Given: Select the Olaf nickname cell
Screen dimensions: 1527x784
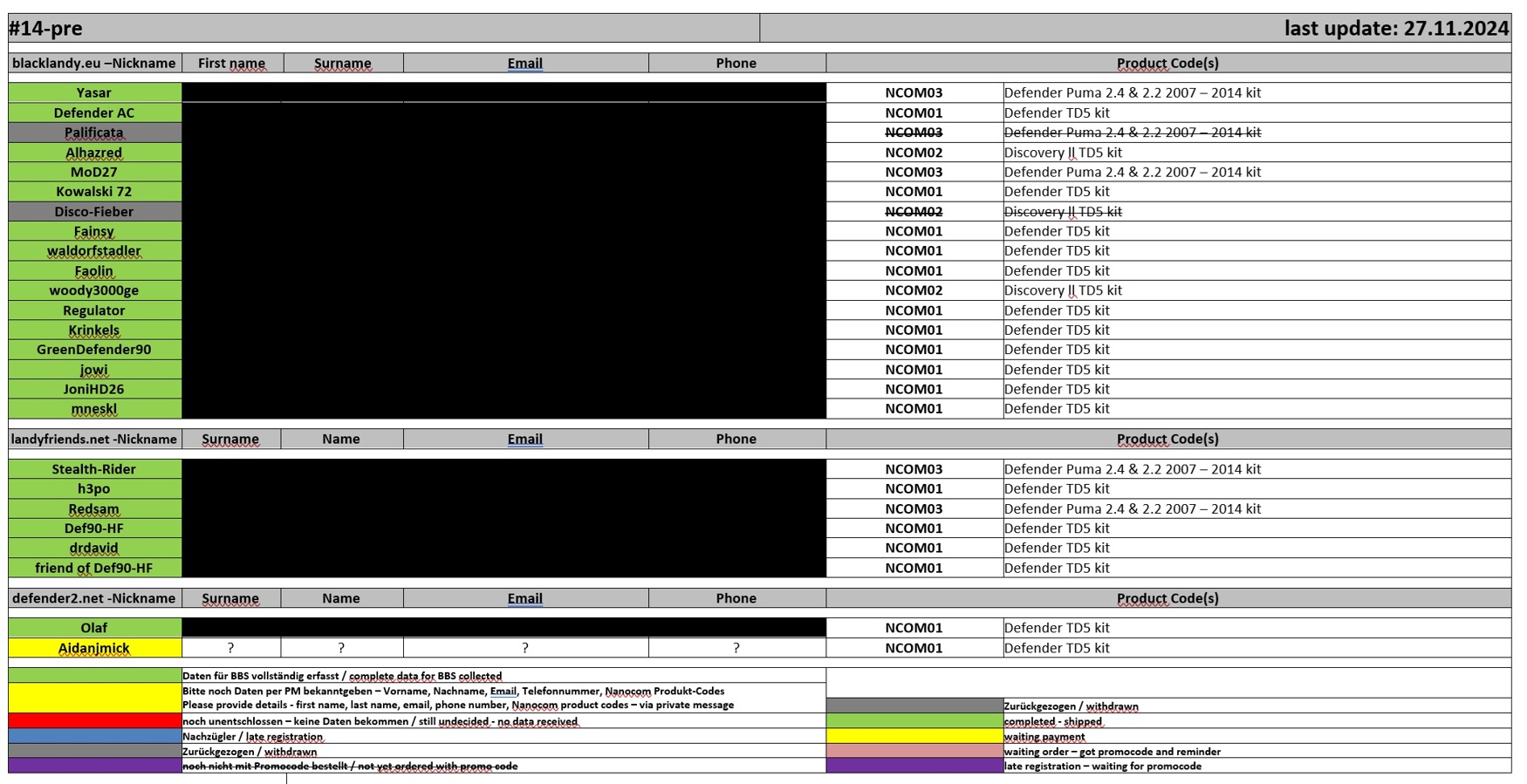Looking at the screenshot, I should (x=94, y=628).
